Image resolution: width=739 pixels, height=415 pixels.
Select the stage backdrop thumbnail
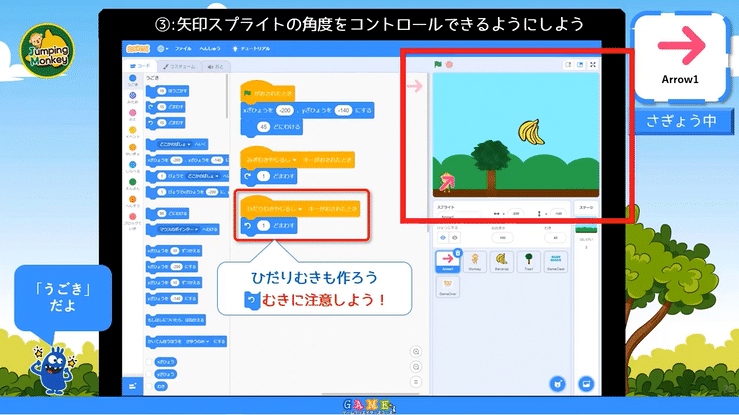pos(586,229)
